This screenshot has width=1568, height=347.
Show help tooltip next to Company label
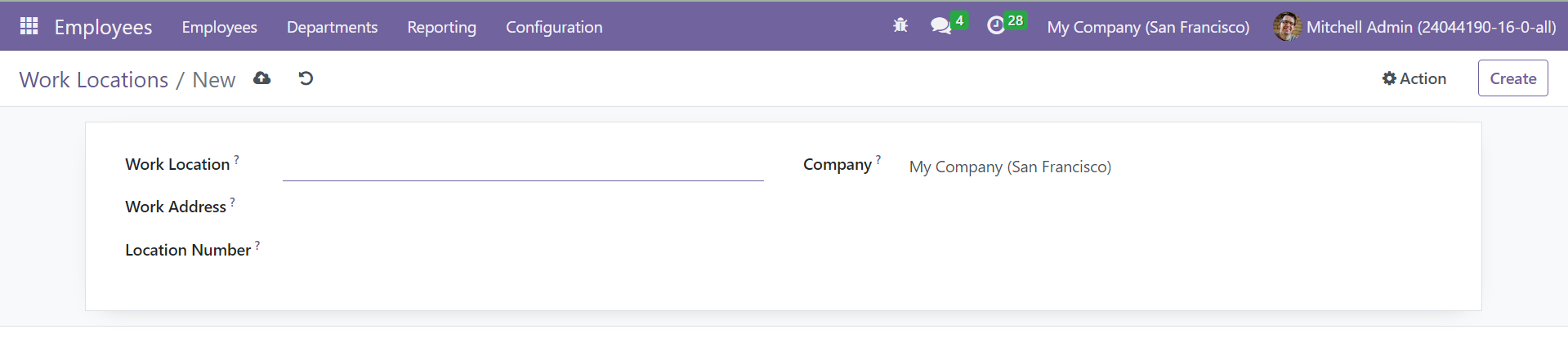[x=878, y=160]
